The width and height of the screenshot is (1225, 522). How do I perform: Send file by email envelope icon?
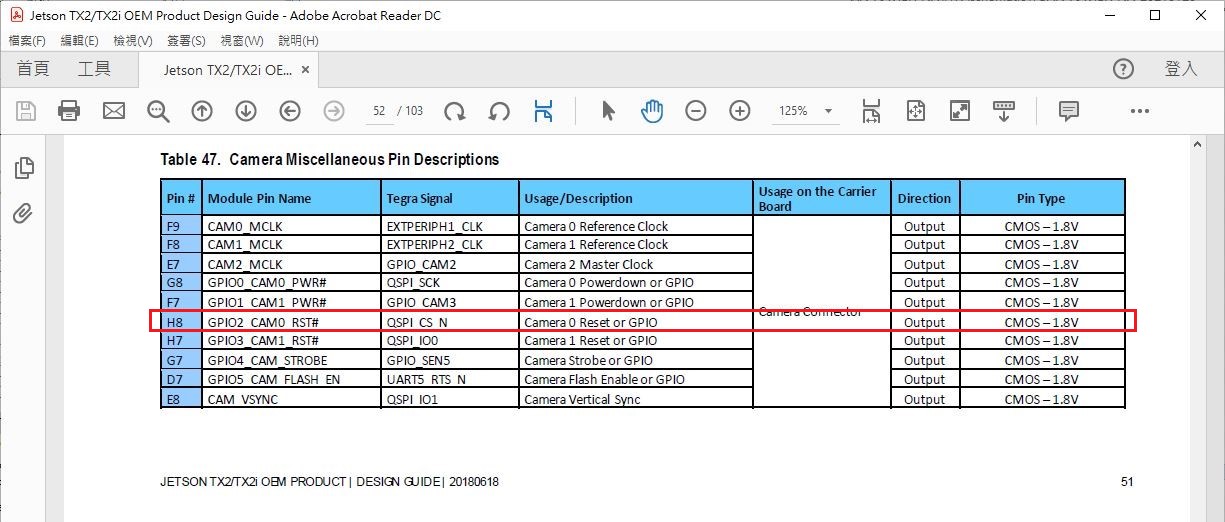[114, 111]
